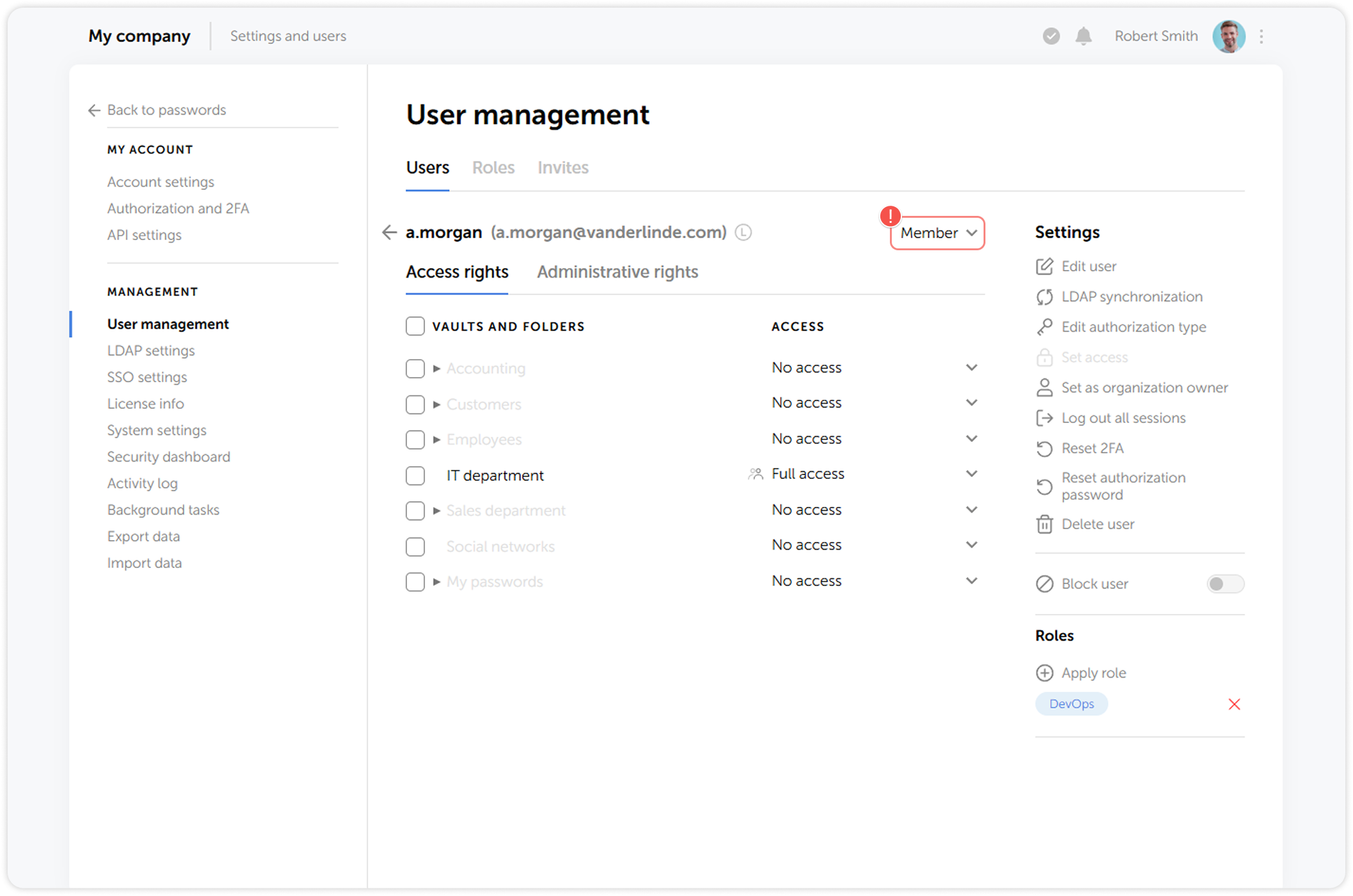Open User management in the sidebar

pos(168,324)
